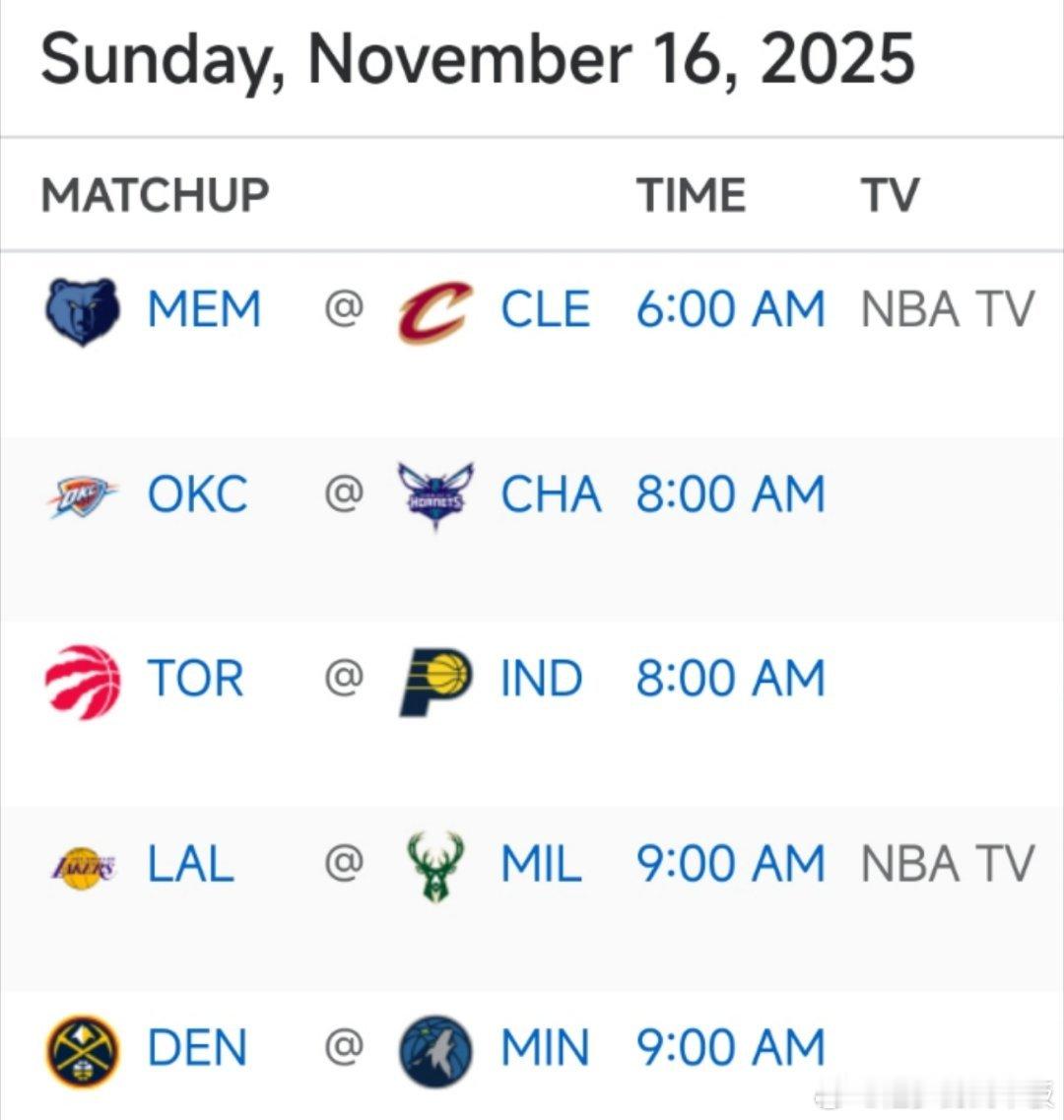Click the Cleveland Cavaliers logo
1064x1120 pixels.
pos(435,311)
